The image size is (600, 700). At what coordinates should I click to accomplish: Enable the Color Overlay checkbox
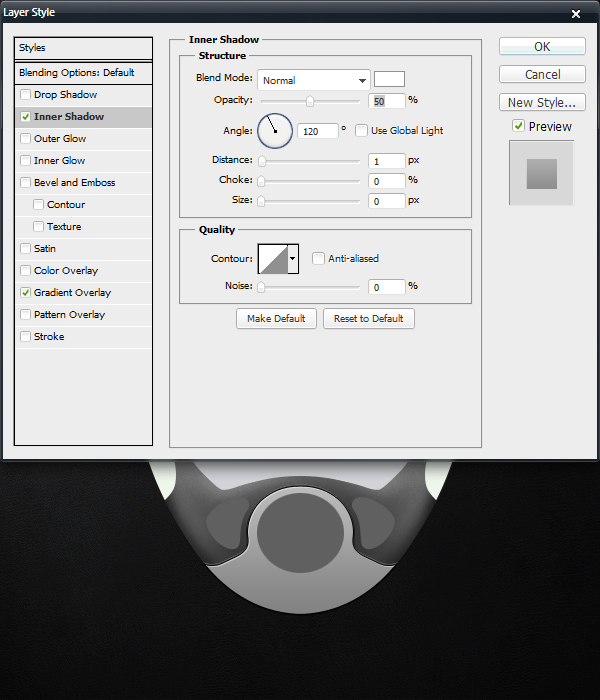pos(25,271)
